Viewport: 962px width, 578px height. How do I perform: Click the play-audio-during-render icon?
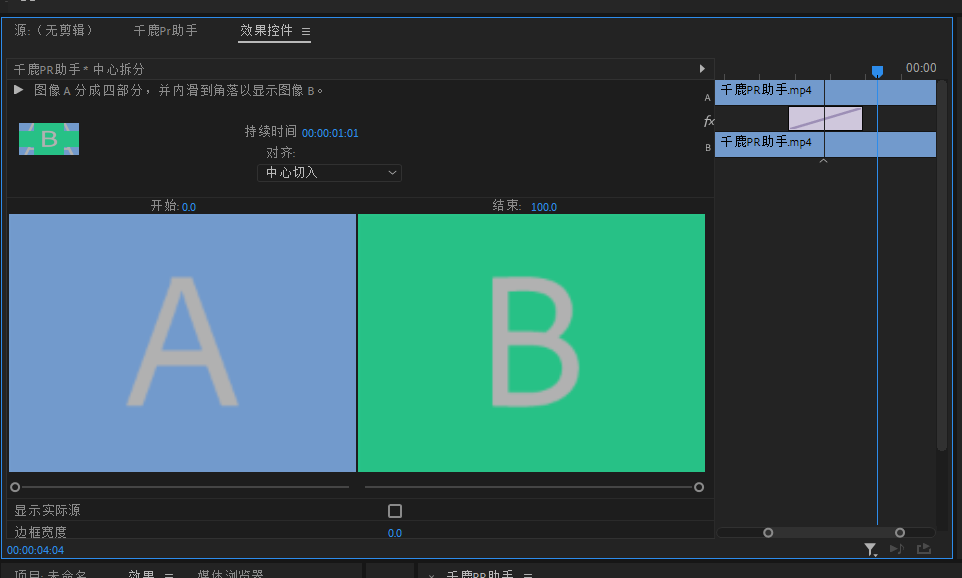tap(897, 548)
